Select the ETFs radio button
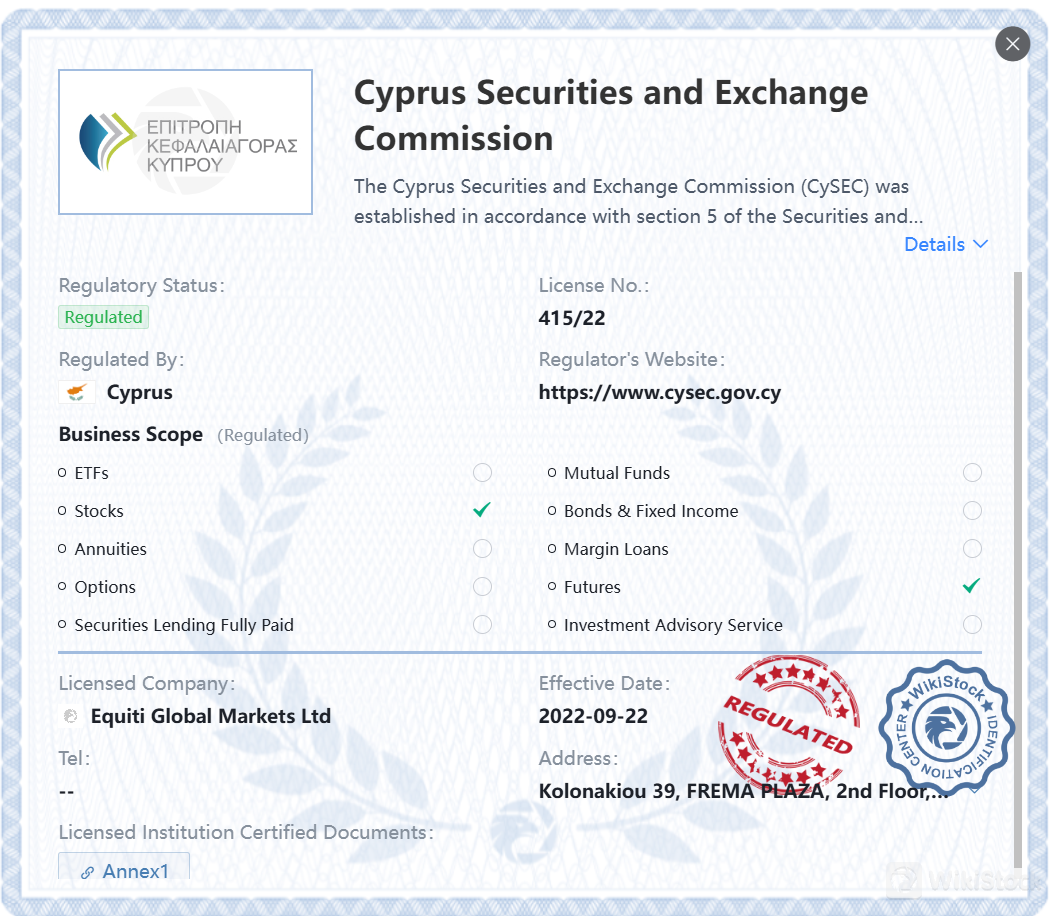This screenshot has height=916, width=1051. coord(482,472)
